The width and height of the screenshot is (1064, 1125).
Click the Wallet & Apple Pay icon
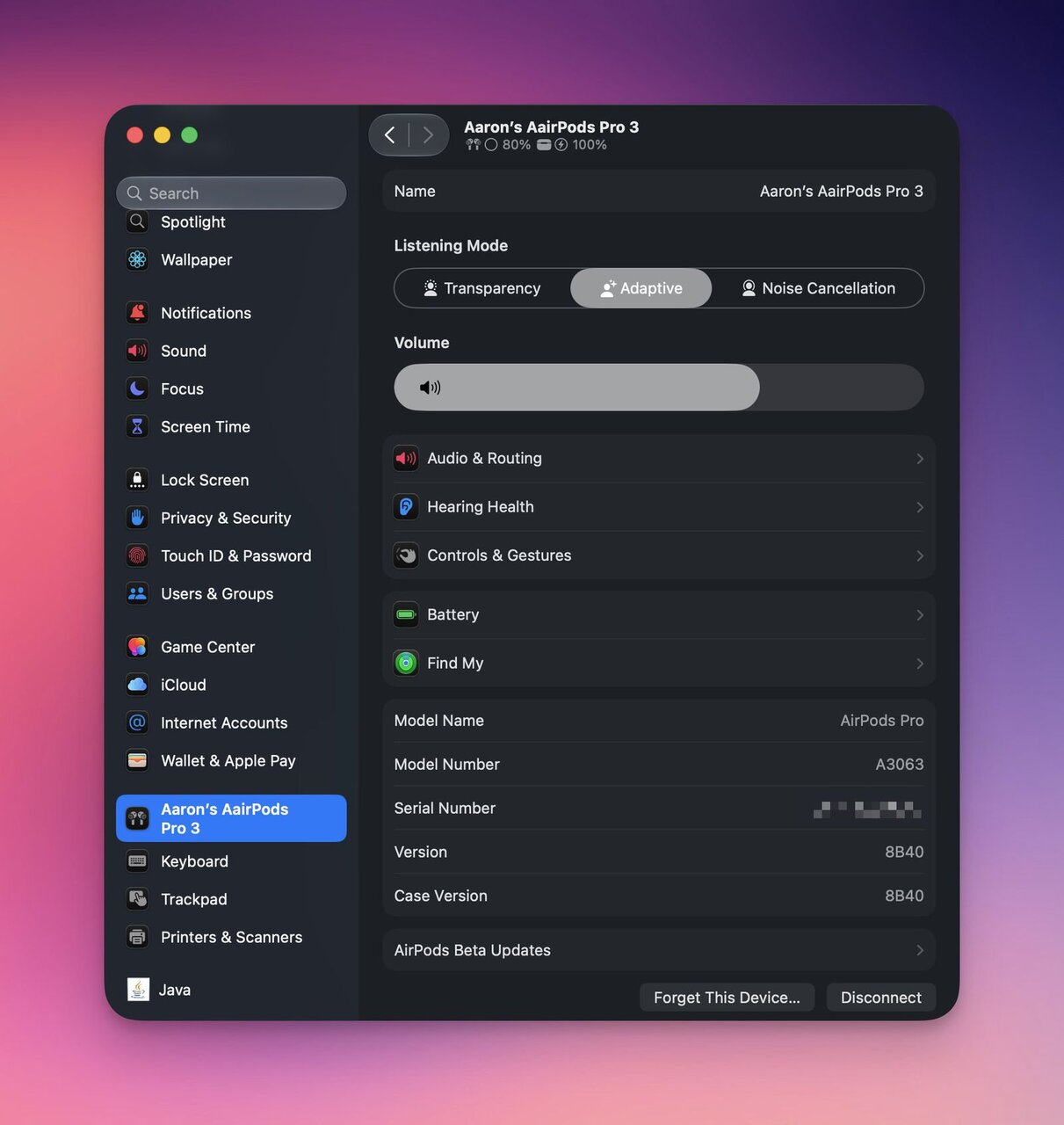click(x=137, y=760)
